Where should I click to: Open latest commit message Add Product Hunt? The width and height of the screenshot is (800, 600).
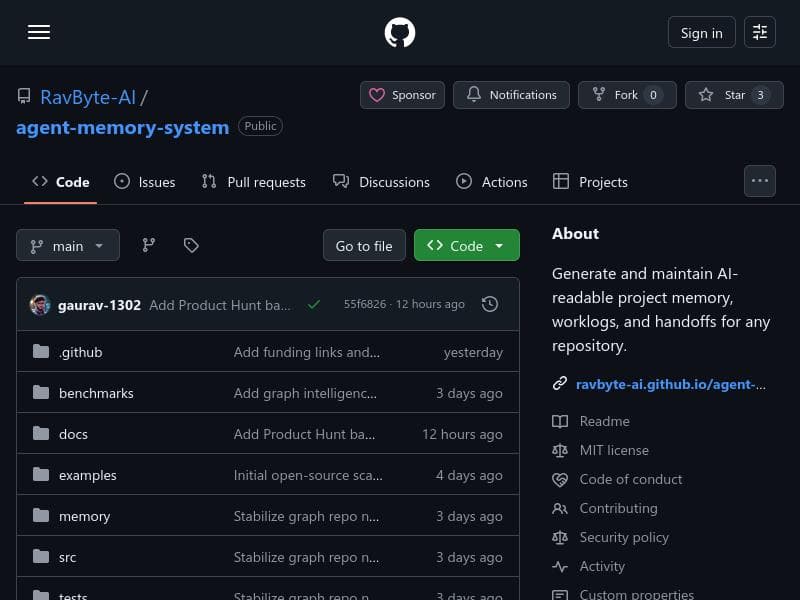click(220, 305)
